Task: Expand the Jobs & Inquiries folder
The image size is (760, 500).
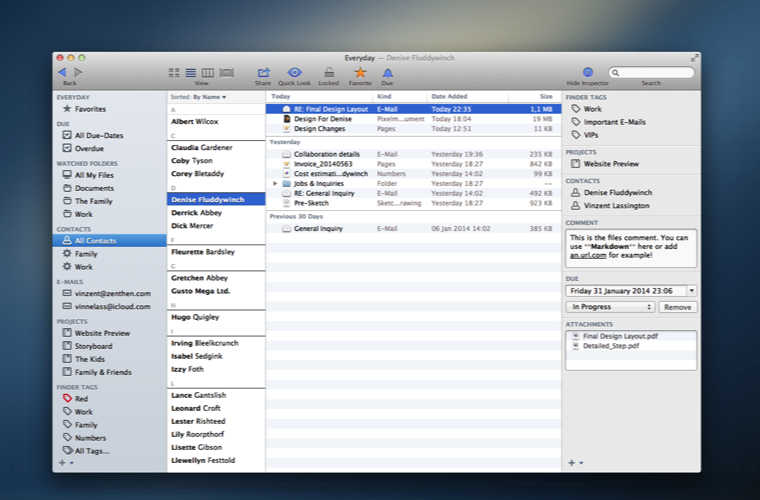Action: pos(275,183)
